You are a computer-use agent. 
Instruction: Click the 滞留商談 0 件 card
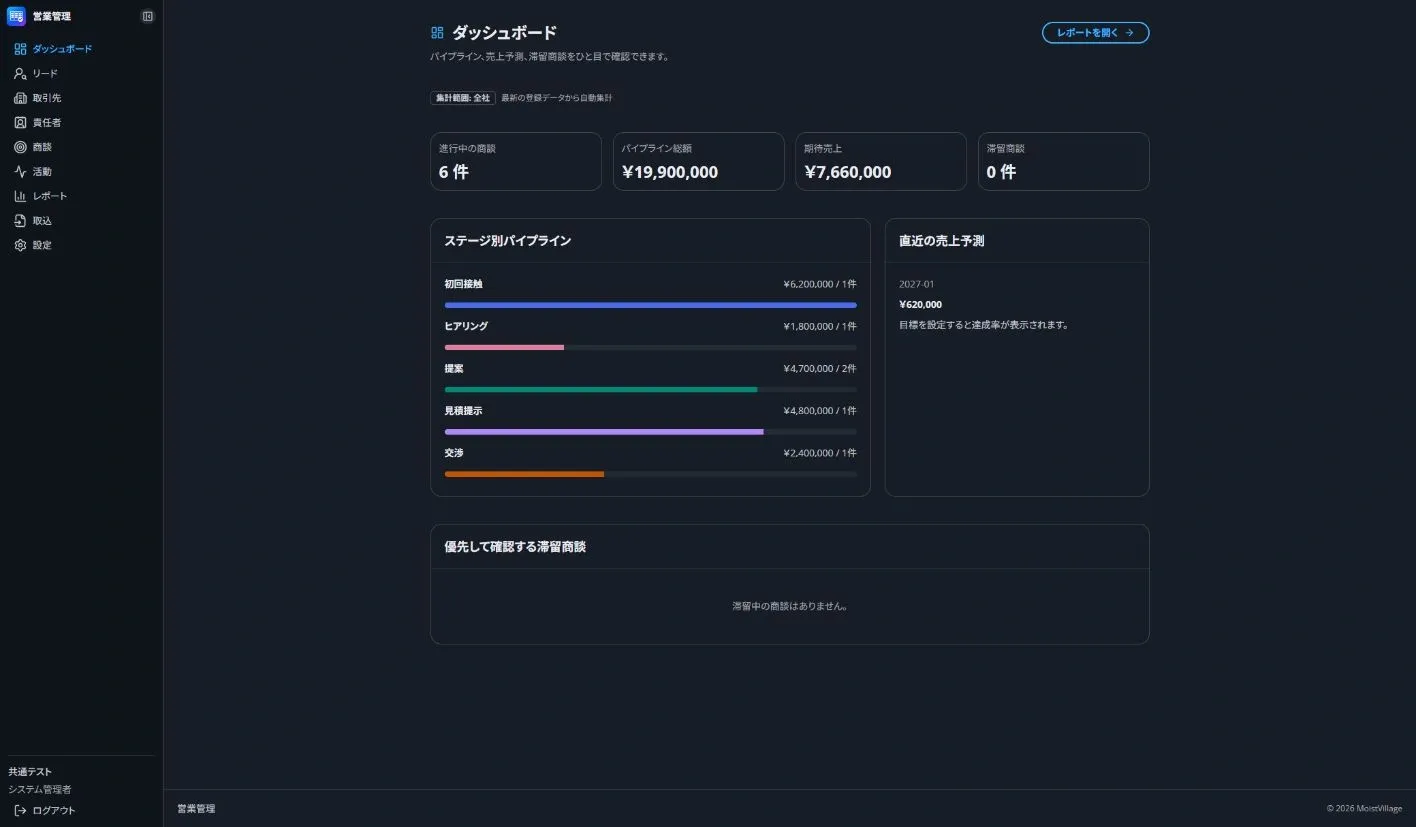pos(1064,161)
